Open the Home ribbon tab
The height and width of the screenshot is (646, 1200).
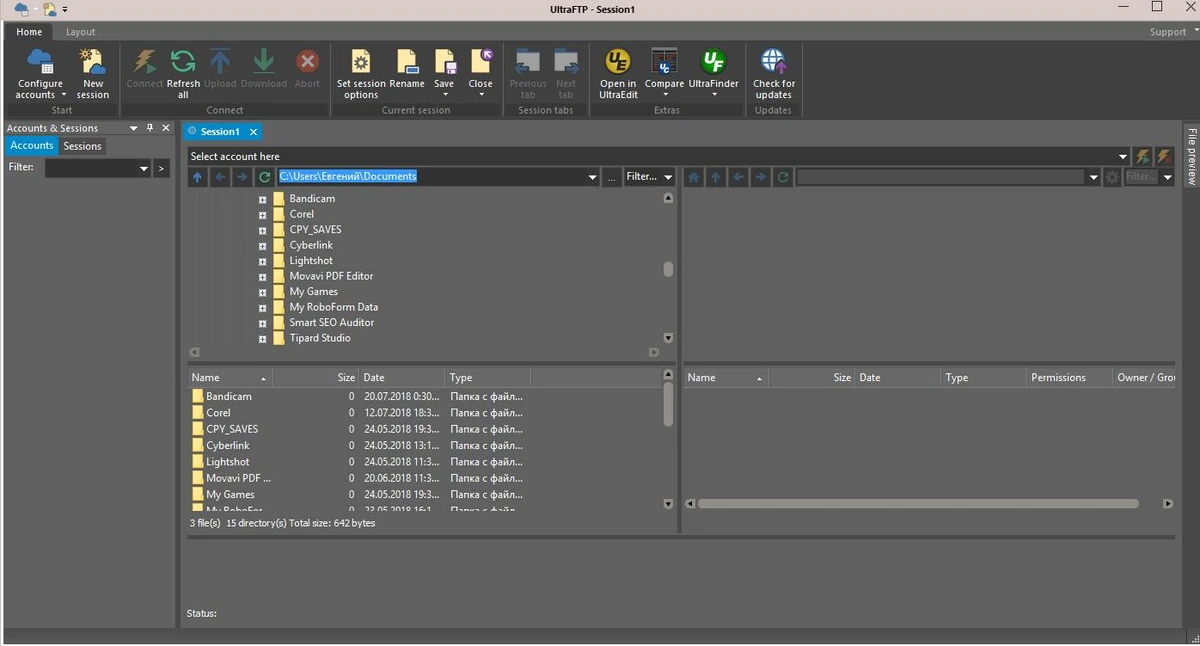(29, 32)
